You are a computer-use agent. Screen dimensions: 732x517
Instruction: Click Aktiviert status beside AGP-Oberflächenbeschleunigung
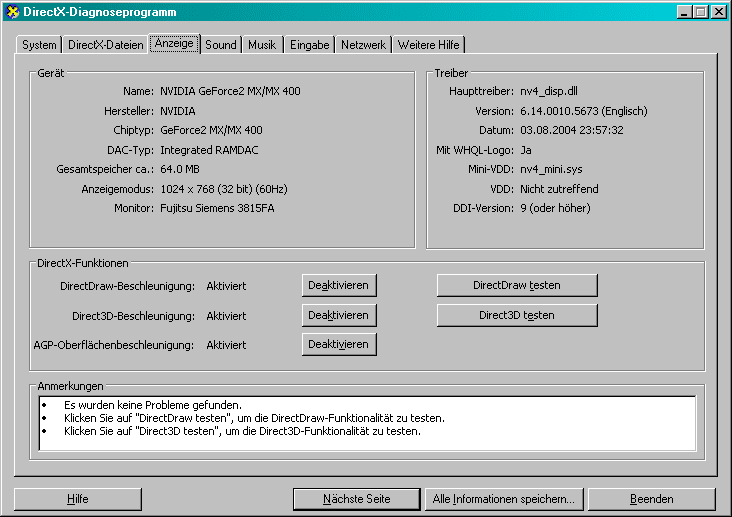[x=226, y=345]
